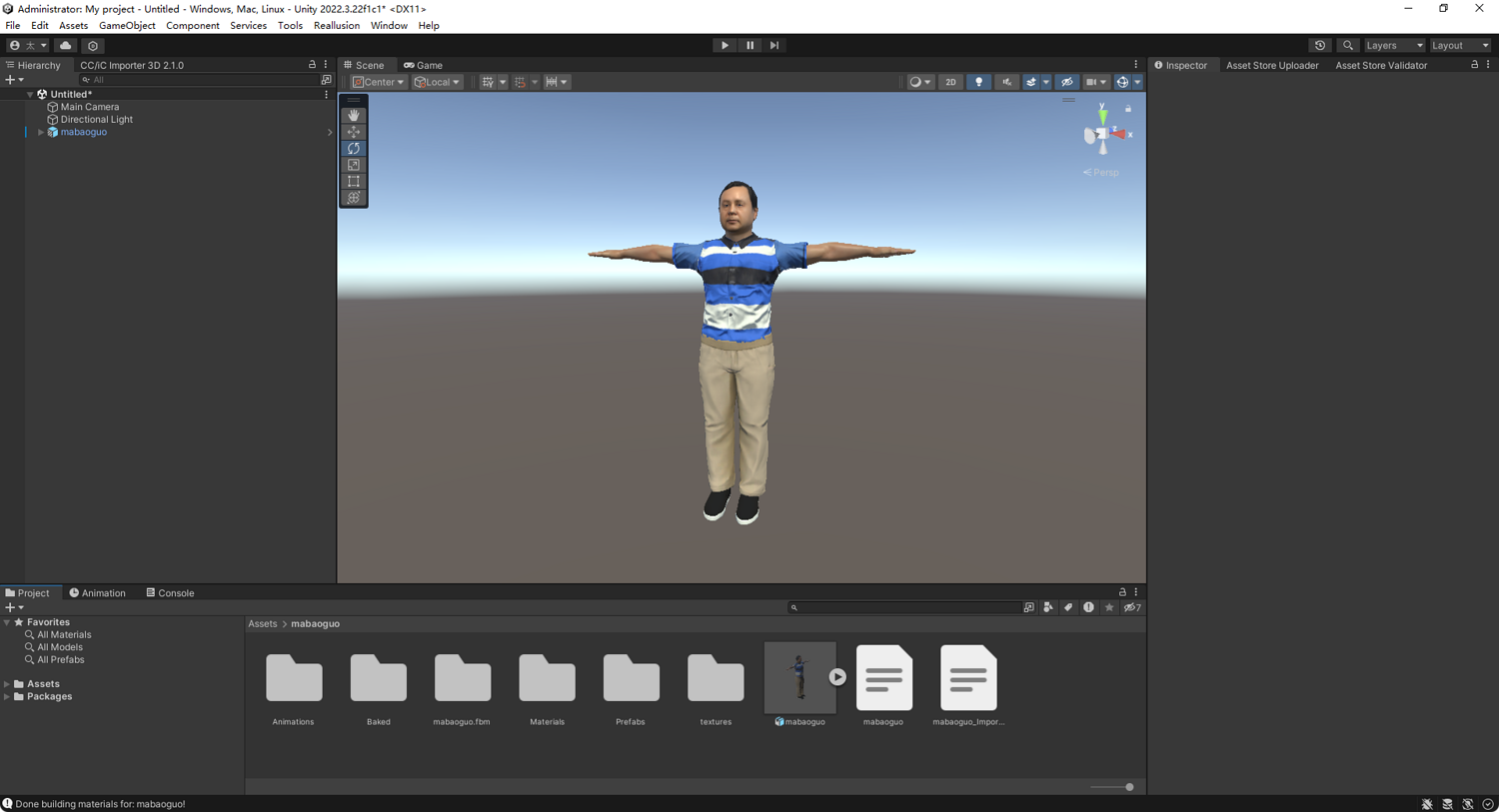The width and height of the screenshot is (1499, 812).
Task: Open the GameObject menu
Action: pos(127,25)
